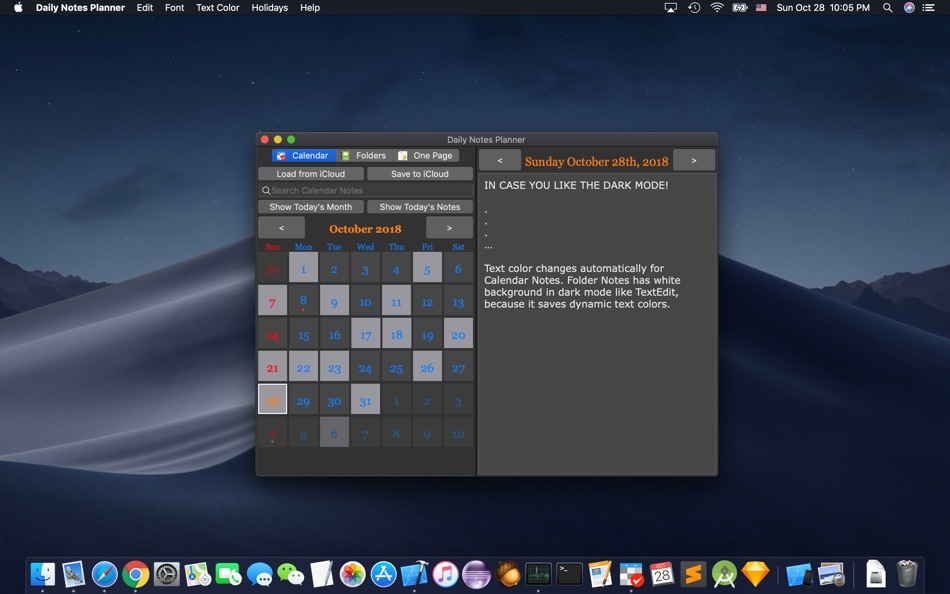The image size is (950, 594).
Task: Click Show Today's Notes button
Action: point(420,207)
